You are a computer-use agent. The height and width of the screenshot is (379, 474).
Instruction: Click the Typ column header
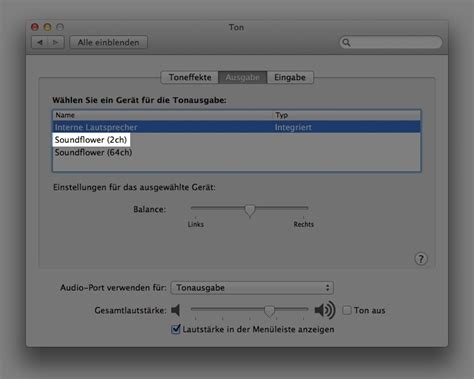click(347, 115)
